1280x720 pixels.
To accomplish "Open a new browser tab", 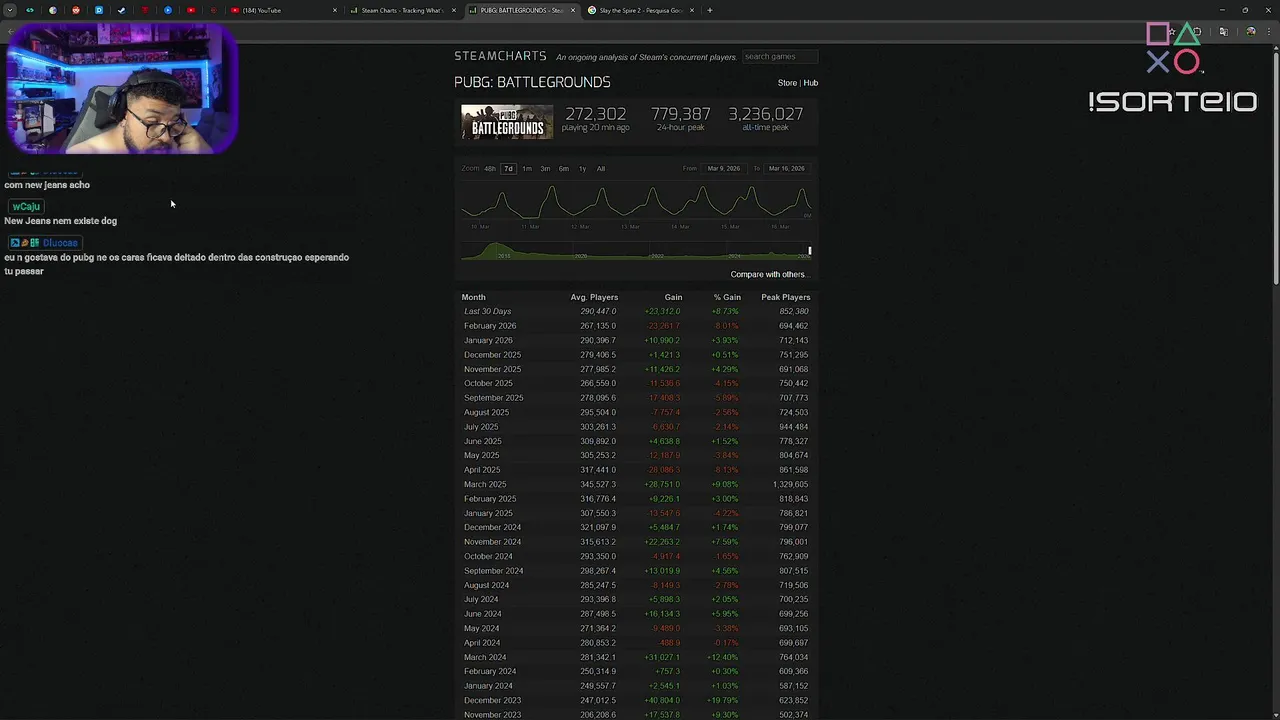I will point(710,10).
